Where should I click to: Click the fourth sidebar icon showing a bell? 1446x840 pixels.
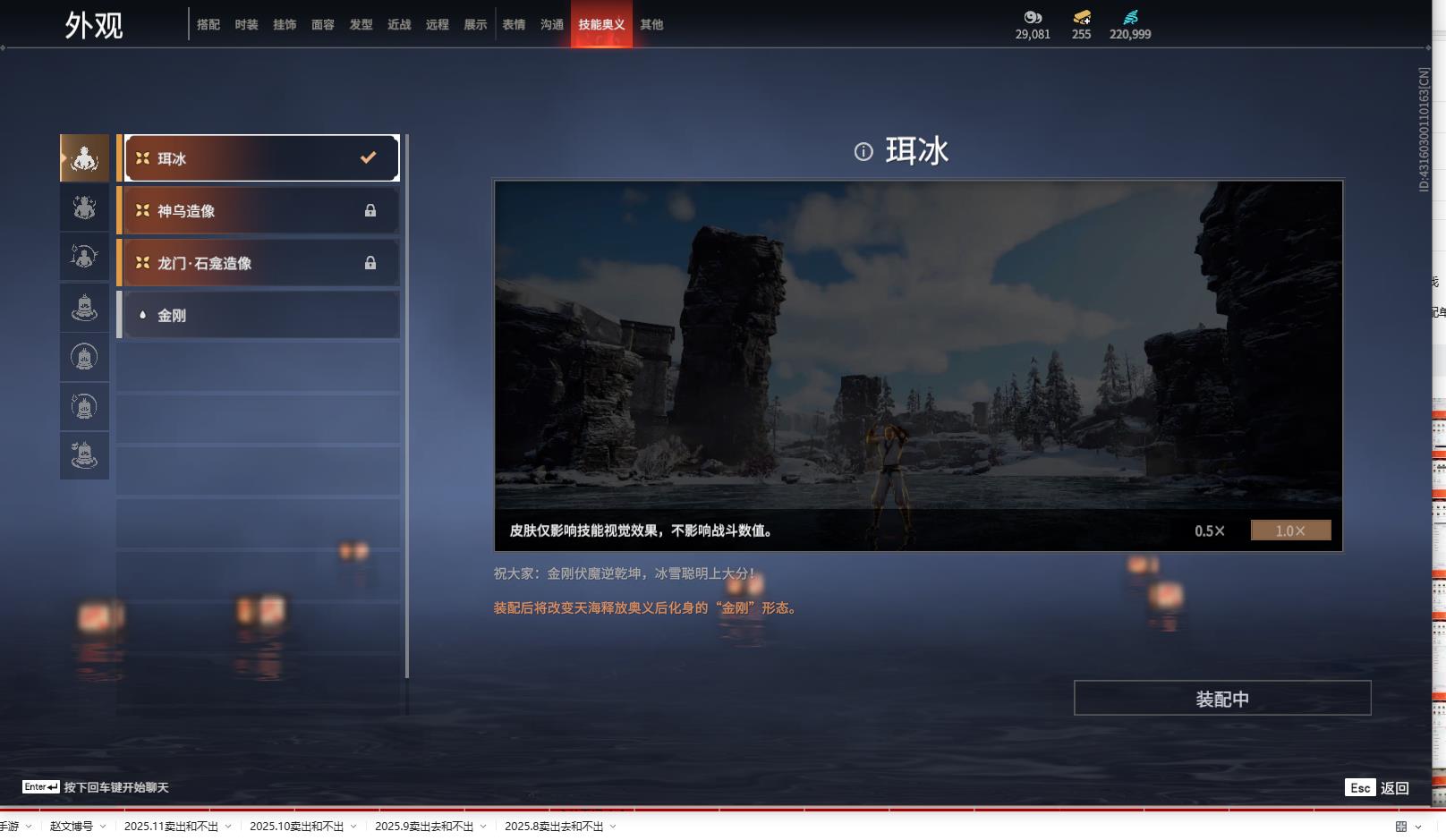[x=84, y=308]
